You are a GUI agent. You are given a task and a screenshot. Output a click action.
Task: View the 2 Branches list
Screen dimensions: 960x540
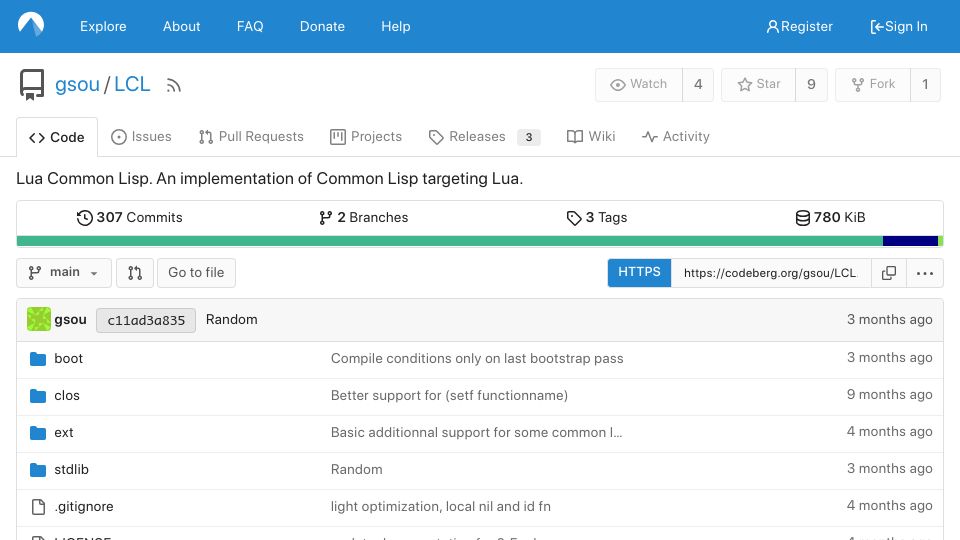point(364,217)
